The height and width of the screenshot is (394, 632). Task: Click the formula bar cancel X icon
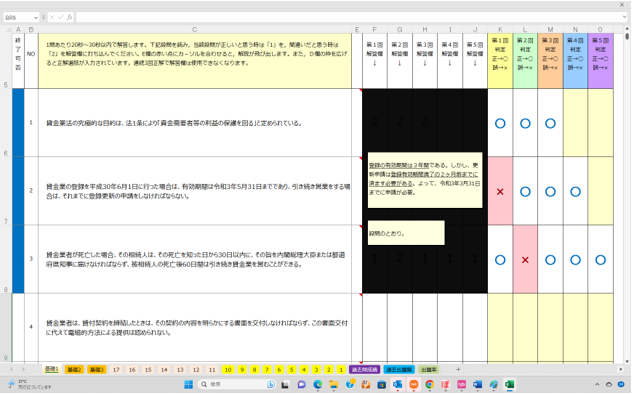(x=52, y=17)
